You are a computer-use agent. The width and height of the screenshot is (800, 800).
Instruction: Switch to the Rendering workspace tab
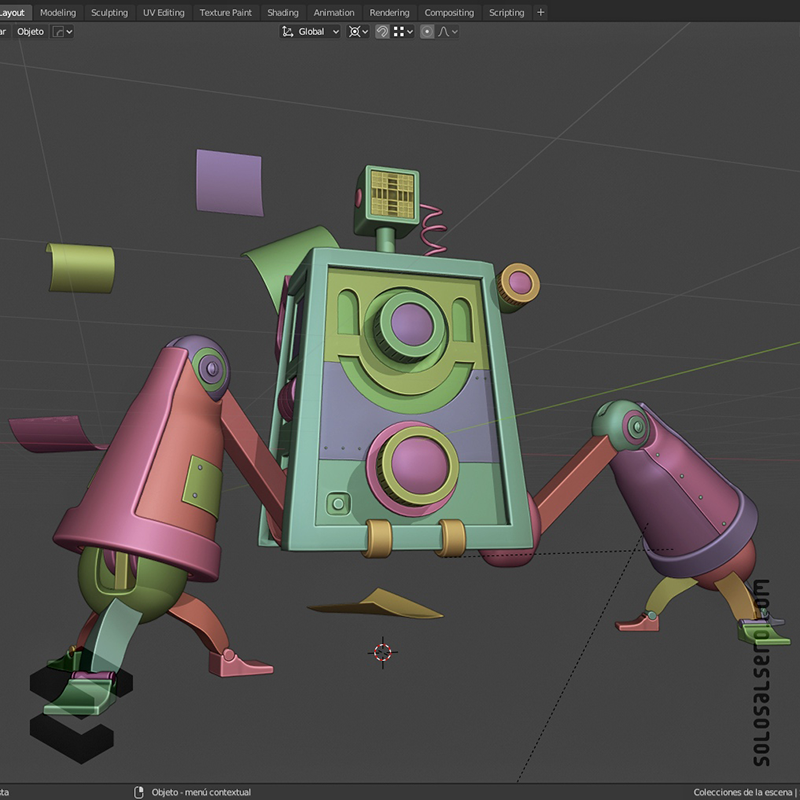coord(389,12)
